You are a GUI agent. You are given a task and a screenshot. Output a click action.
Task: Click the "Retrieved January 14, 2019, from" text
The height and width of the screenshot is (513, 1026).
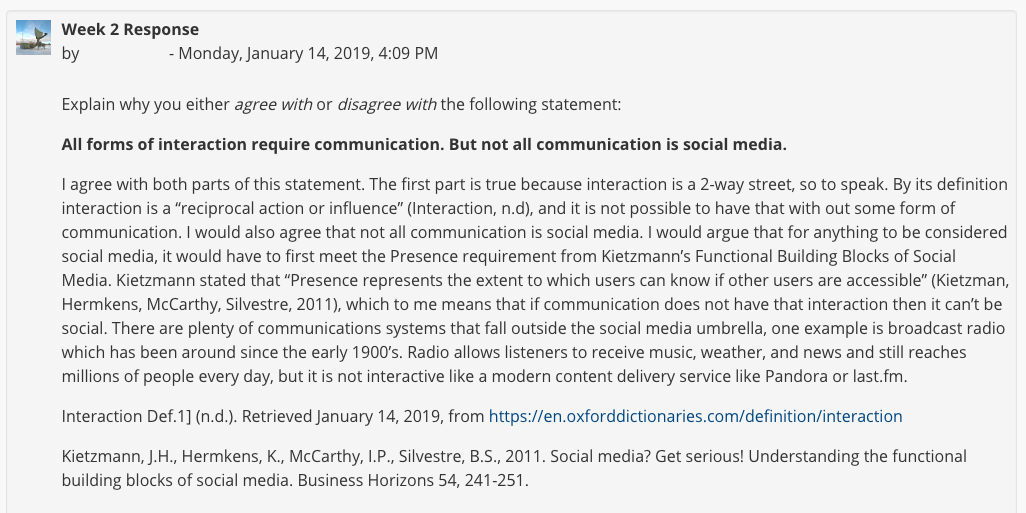pos(363,416)
